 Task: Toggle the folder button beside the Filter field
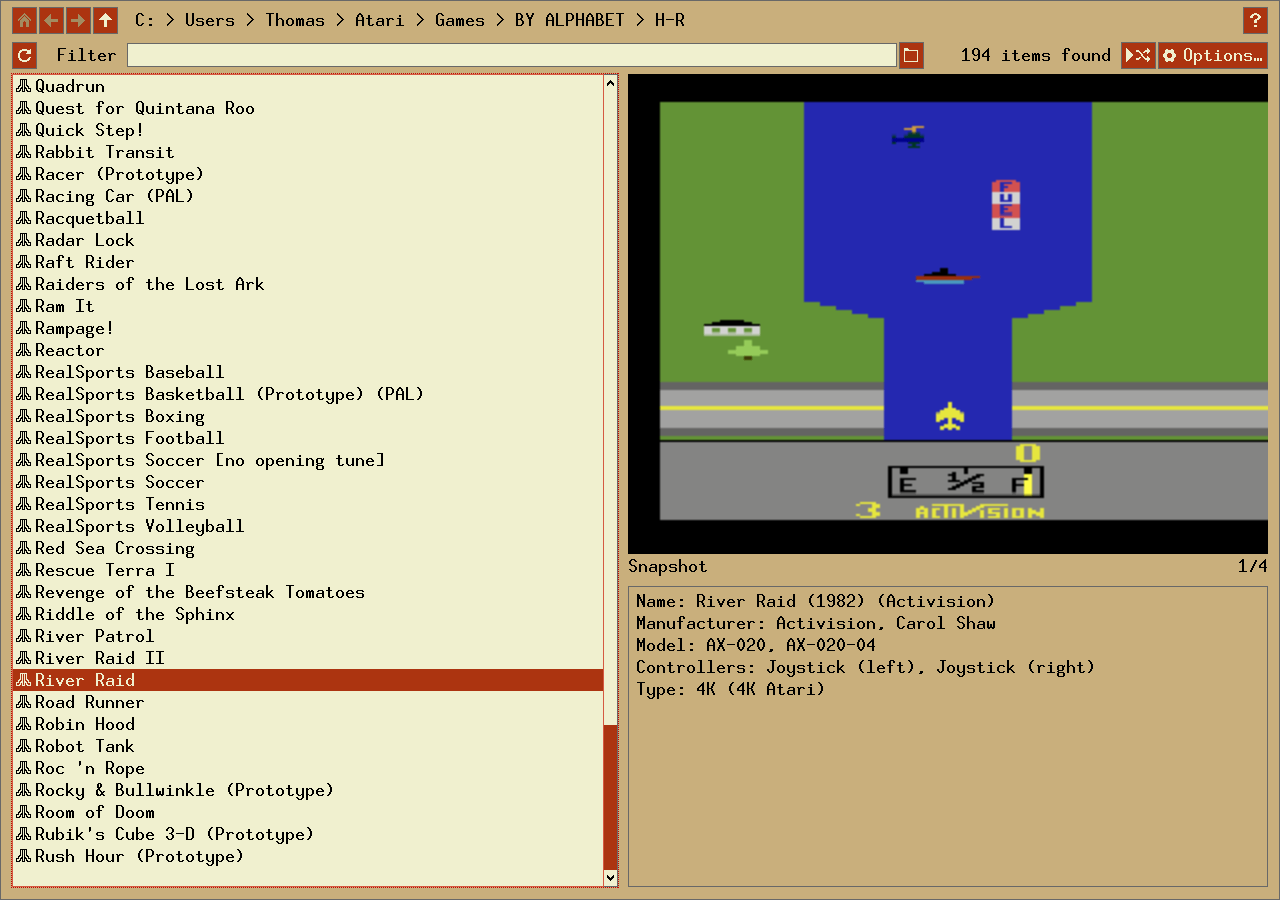point(911,55)
